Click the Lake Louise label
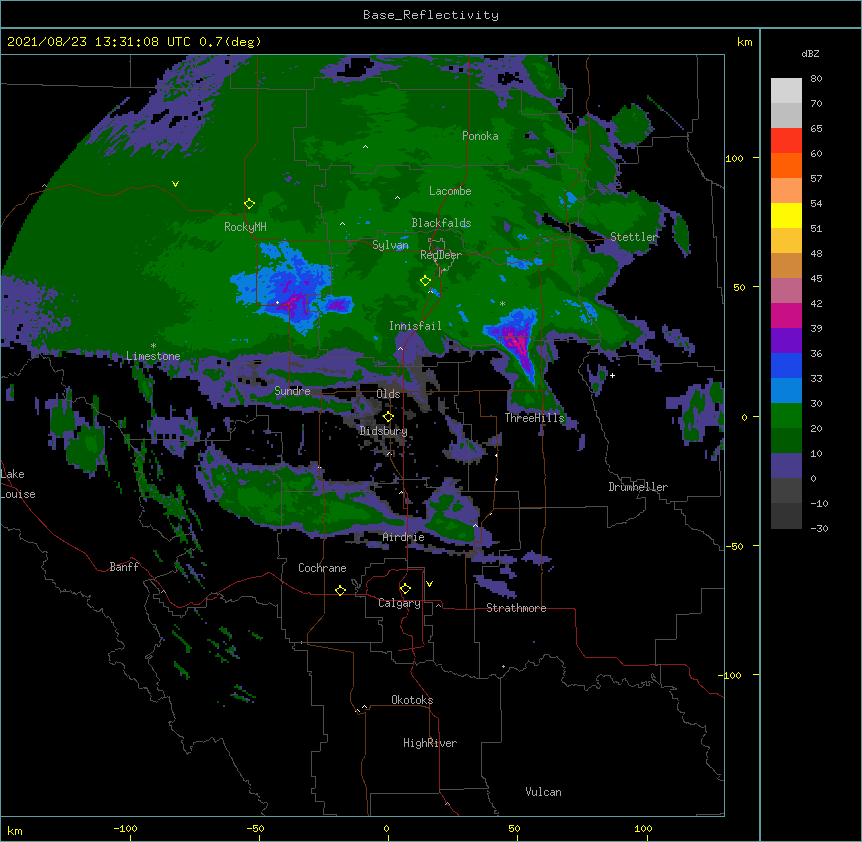Image resolution: width=862 pixels, height=842 pixels. 18,484
